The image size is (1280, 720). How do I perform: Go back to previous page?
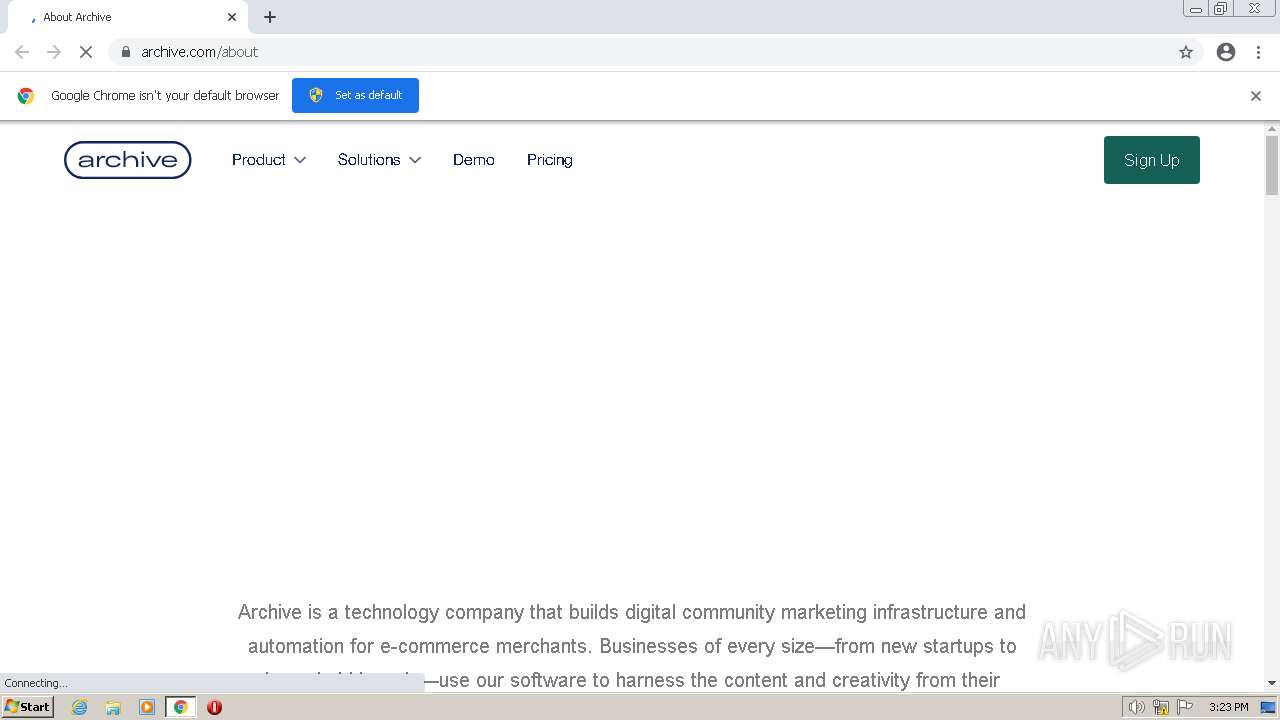22,52
